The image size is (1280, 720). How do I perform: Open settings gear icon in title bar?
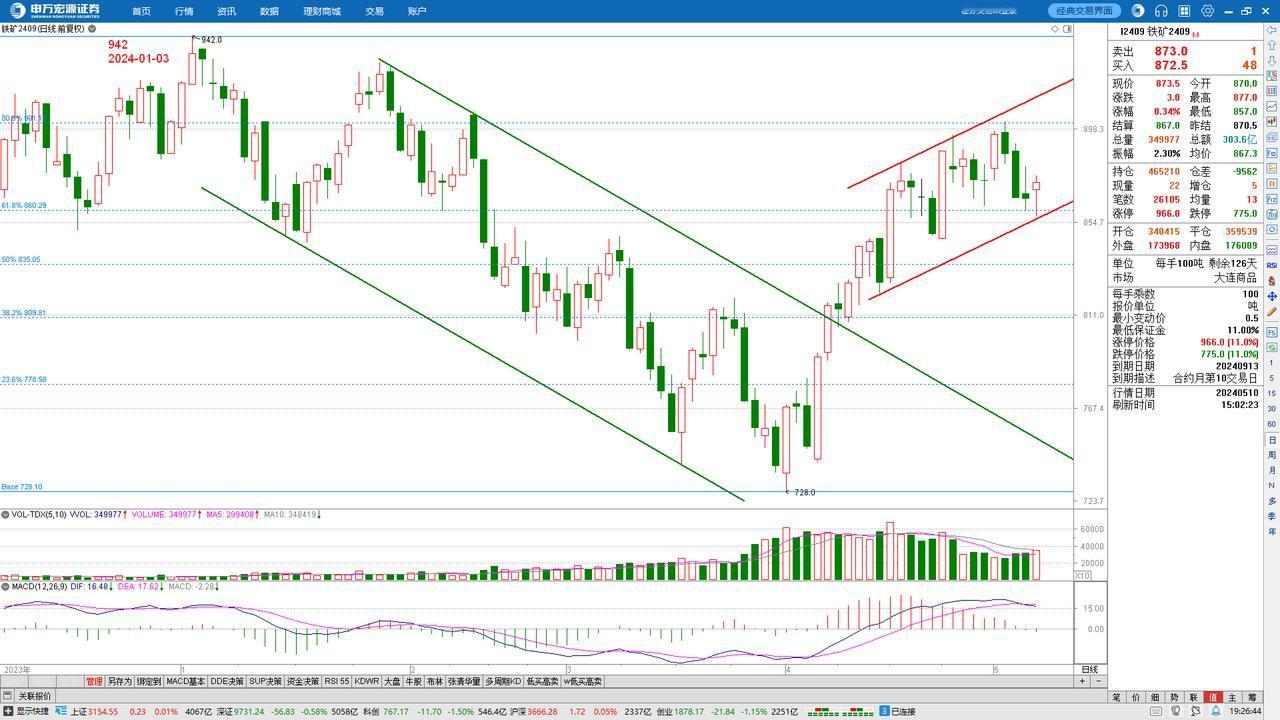[x=1208, y=11]
